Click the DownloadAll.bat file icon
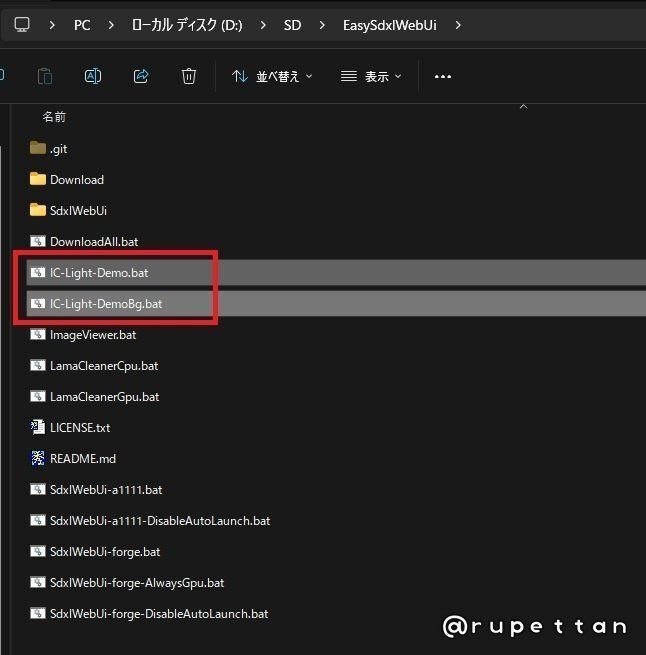646x655 pixels. tap(38, 241)
